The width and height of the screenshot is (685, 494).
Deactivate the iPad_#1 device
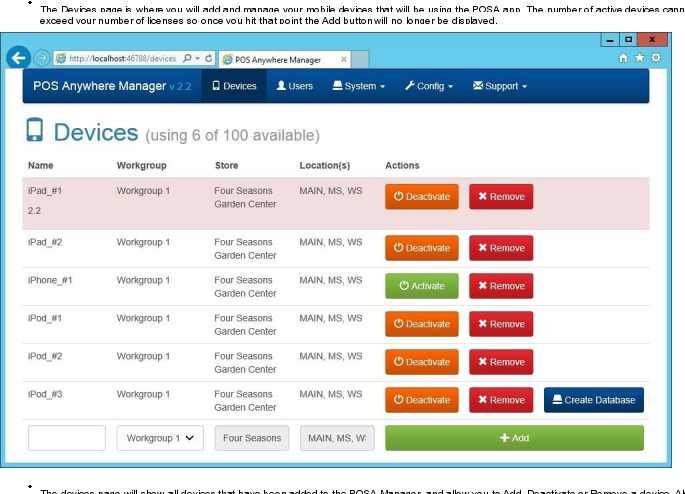pyautogui.click(x=422, y=197)
